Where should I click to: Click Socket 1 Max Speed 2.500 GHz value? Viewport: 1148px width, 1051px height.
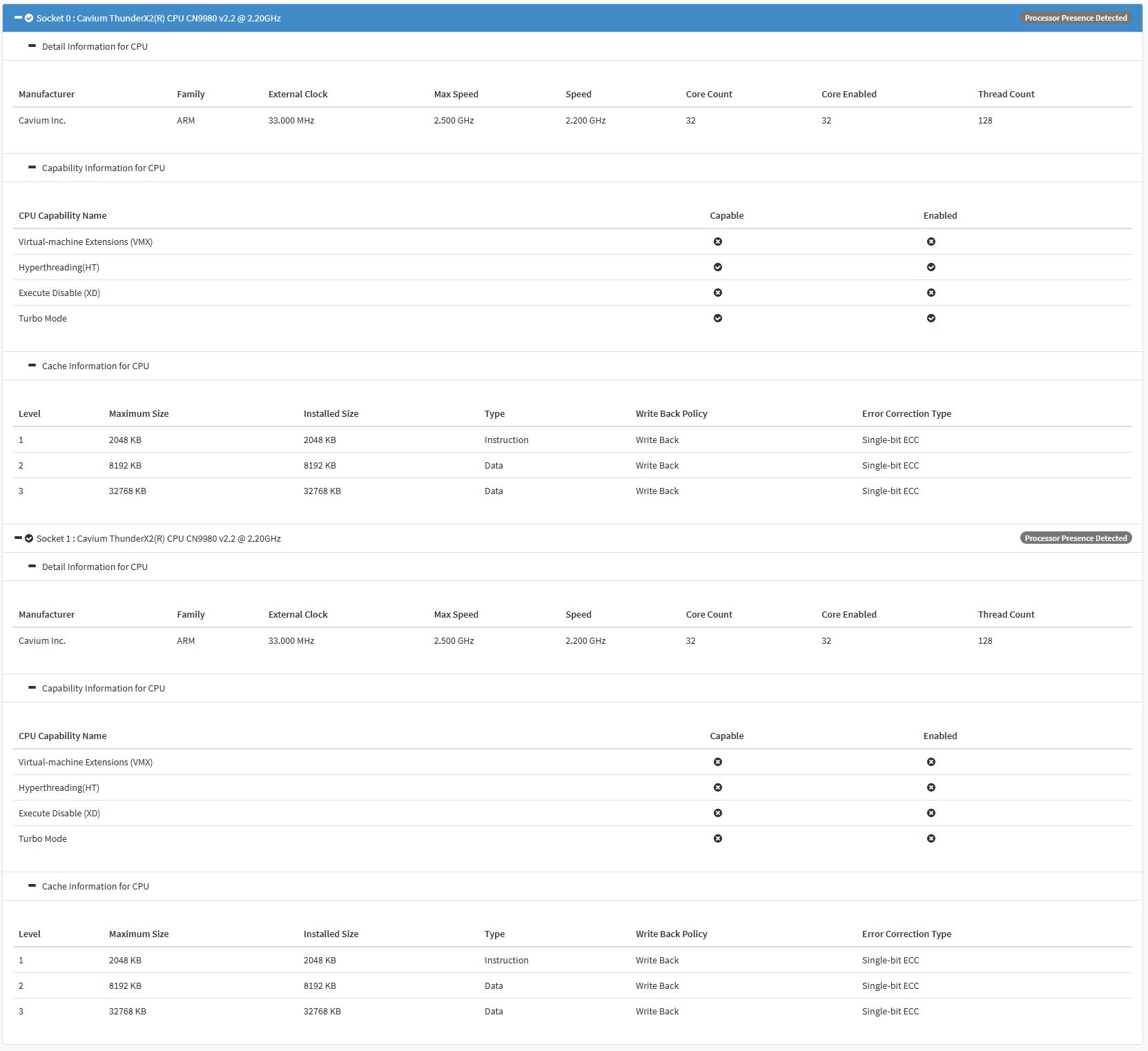pos(454,641)
